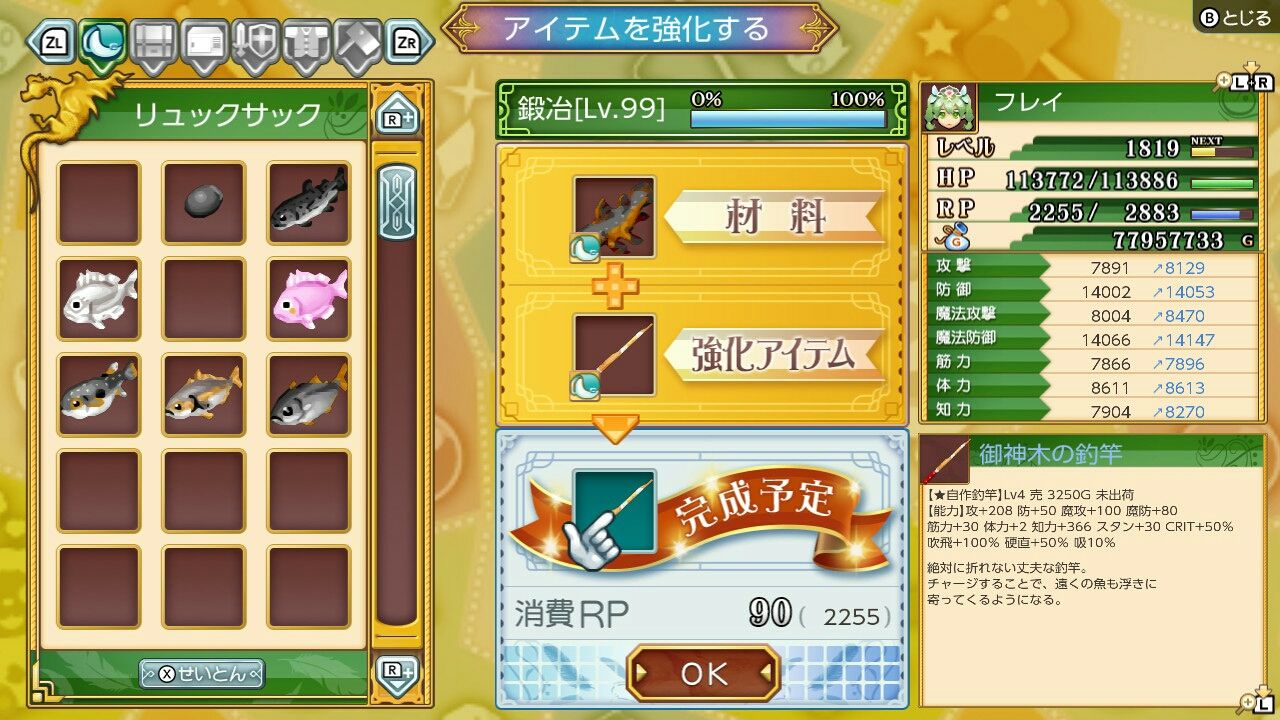The image size is (1280, 720).
Task: Select the result preview fishing rod slot
Action: pyautogui.click(x=614, y=511)
